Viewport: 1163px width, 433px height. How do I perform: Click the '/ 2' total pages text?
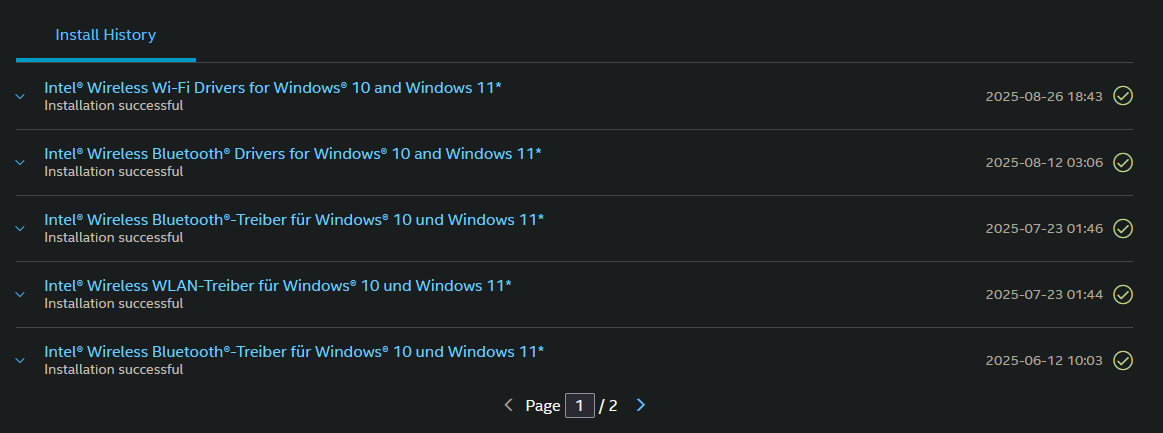click(608, 406)
